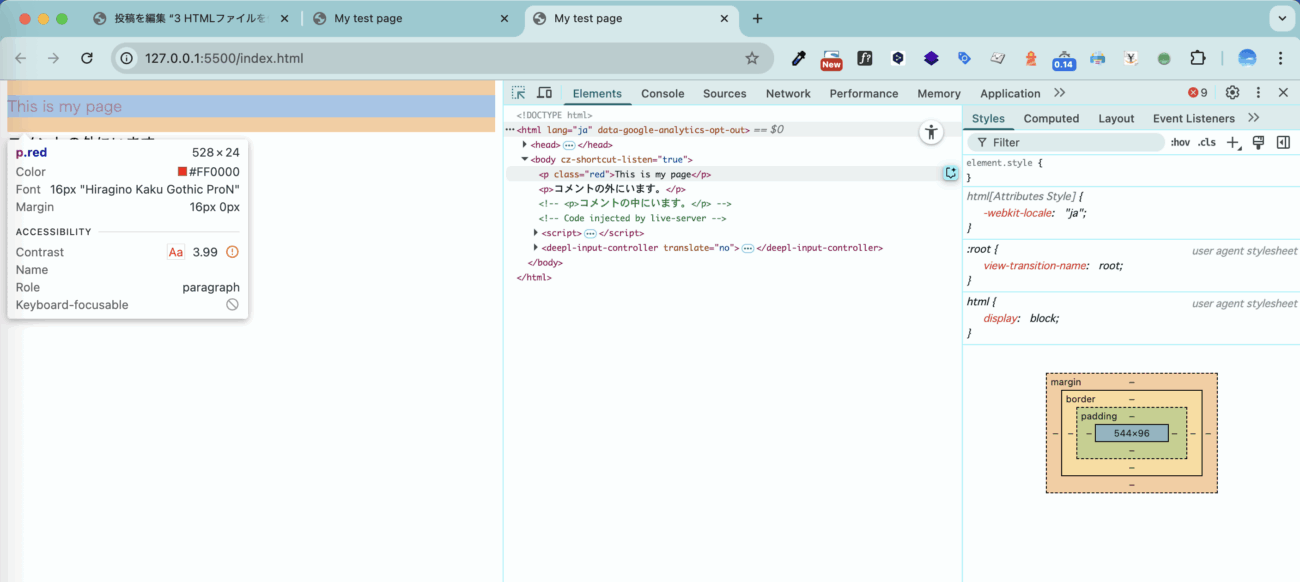Bookmark this page with the star

[752, 58]
